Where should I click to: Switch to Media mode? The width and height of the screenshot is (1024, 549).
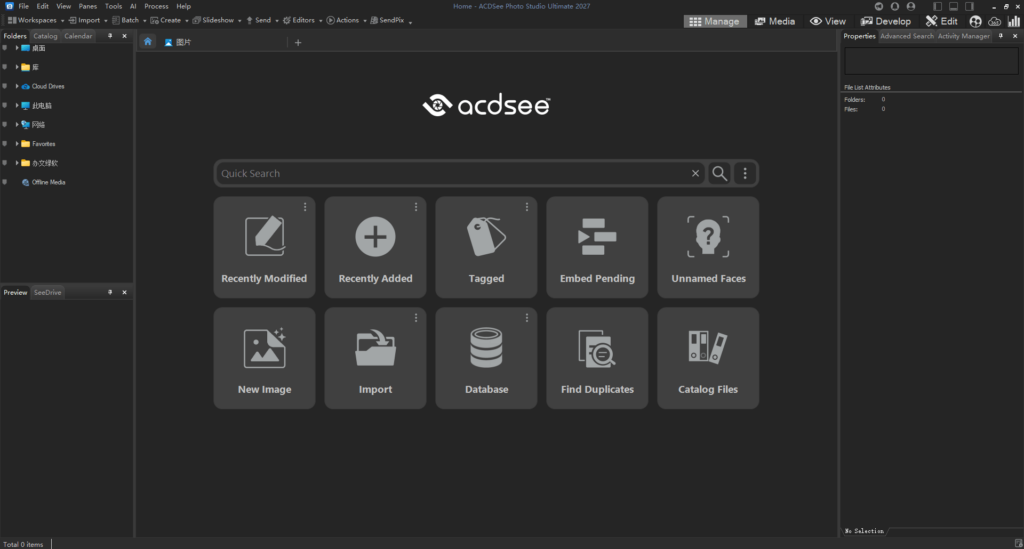click(775, 21)
